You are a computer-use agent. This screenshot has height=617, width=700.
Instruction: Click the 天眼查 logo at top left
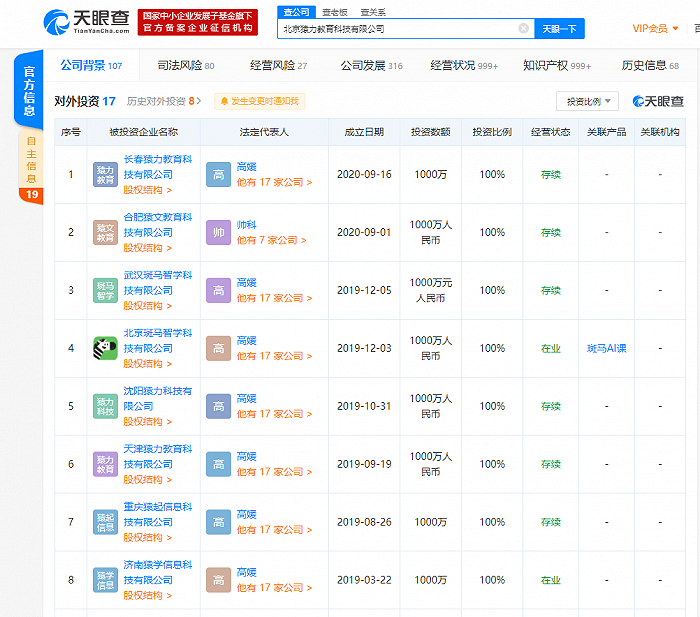click(84, 22)
